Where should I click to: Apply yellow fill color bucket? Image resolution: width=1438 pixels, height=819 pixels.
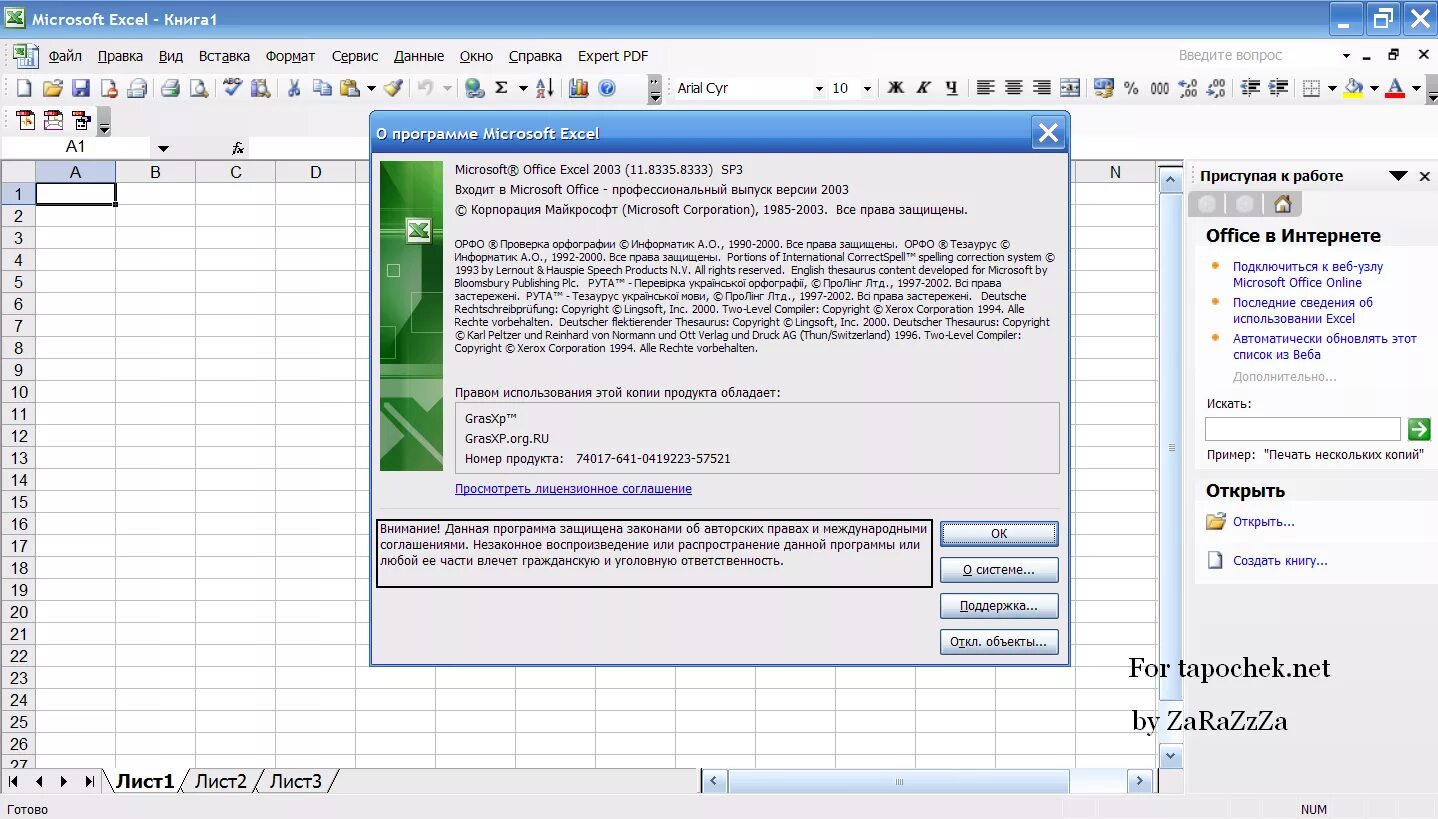click(x=1354, y=88)
